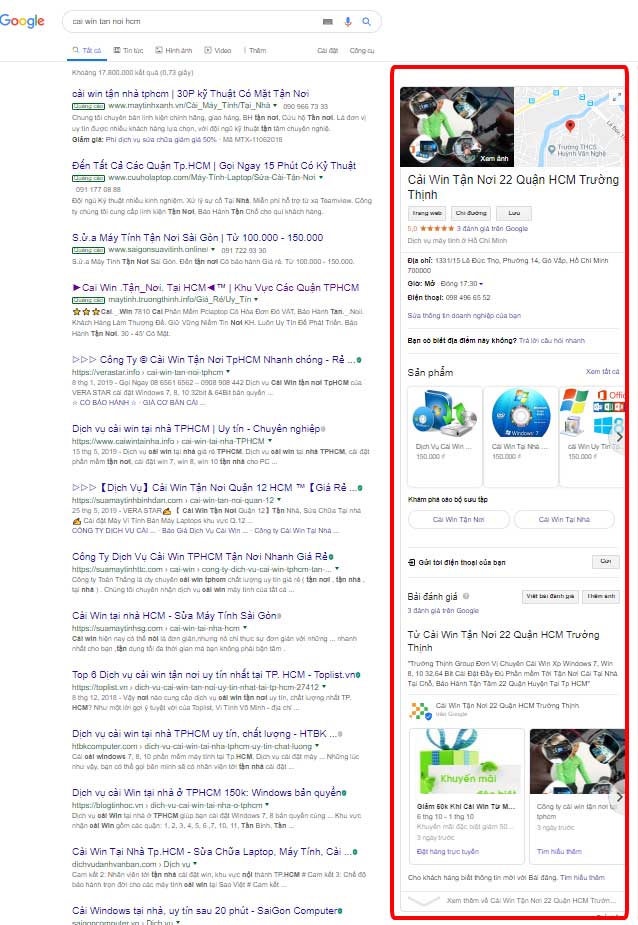Expand dropdown arrow next to www.maytinhxanh.vn URL

[275, 106]
